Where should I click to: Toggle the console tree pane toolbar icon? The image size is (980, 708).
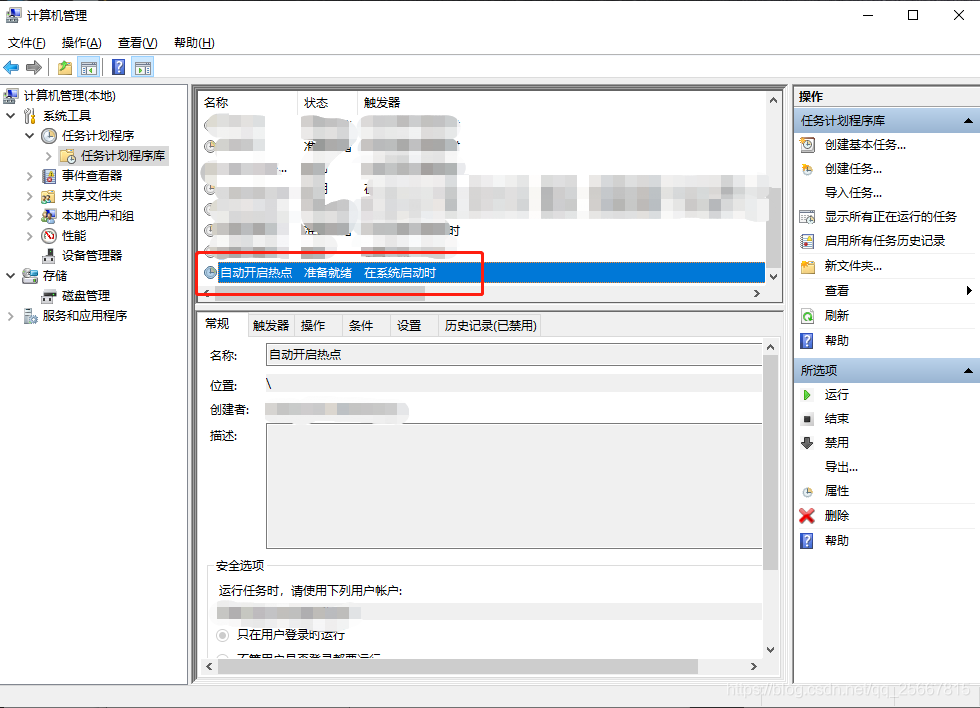click(x=89, y=67)
